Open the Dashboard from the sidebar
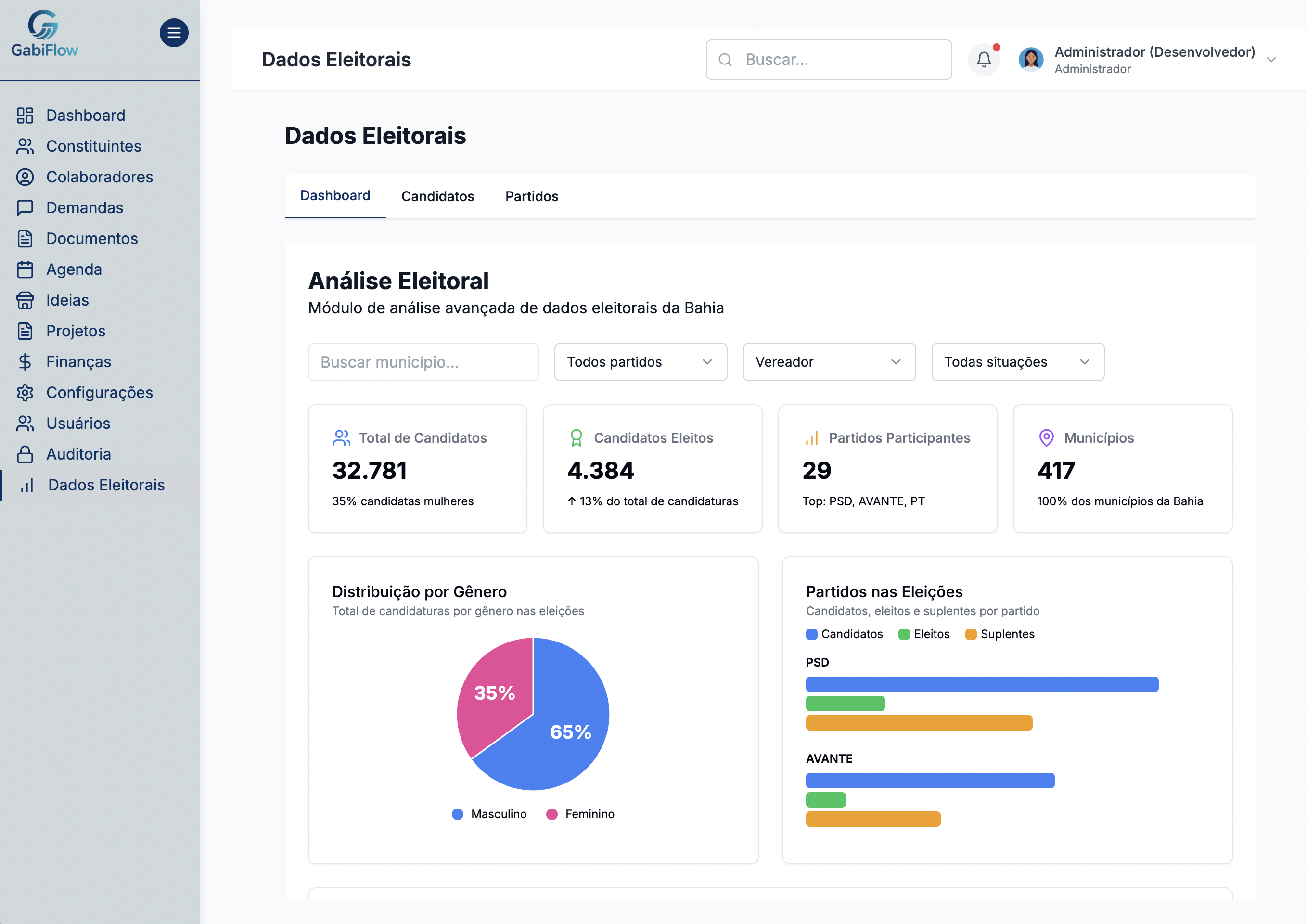 click(85, 115)
